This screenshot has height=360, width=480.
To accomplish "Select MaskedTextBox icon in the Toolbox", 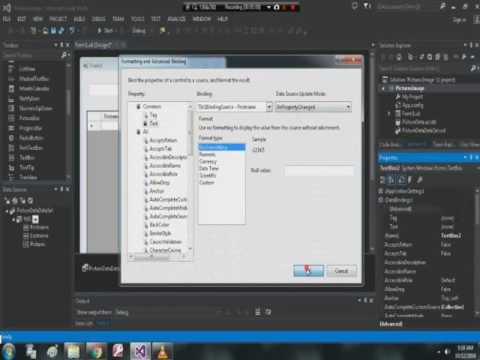I will (12, 79).
